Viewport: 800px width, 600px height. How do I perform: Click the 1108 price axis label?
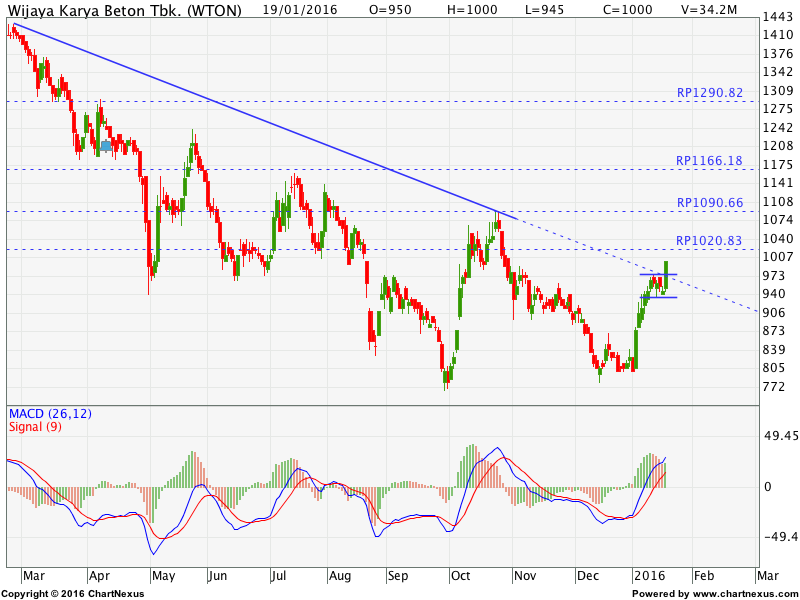778,201
